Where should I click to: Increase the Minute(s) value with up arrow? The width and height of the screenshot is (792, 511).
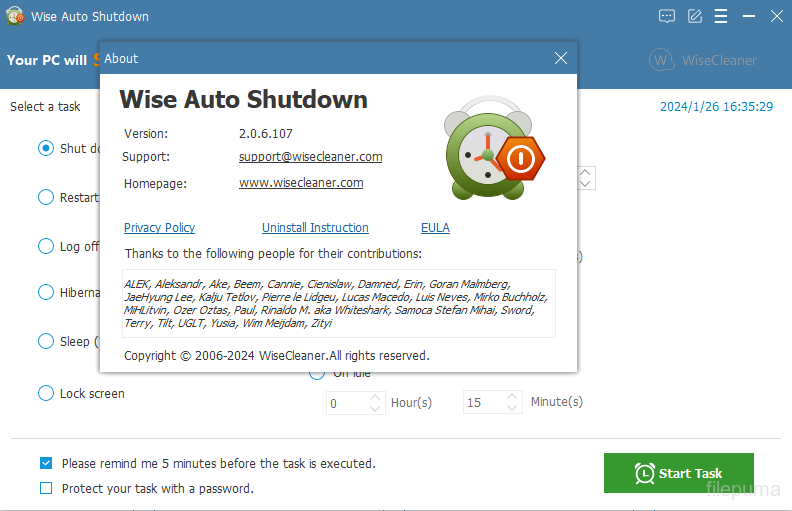coord(512,397)
